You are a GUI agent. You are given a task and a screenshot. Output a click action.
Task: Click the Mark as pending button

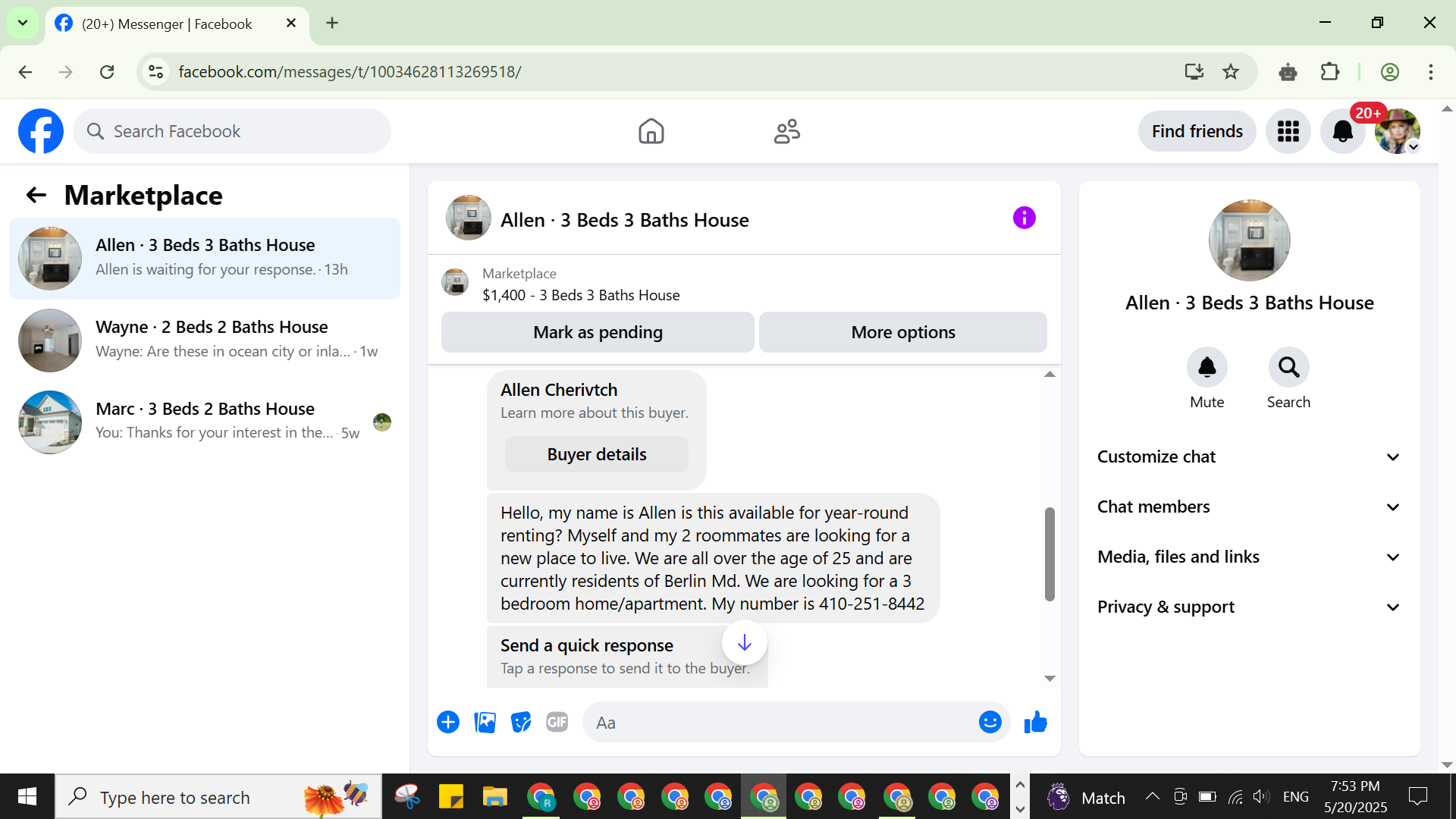tap(598, 332)
